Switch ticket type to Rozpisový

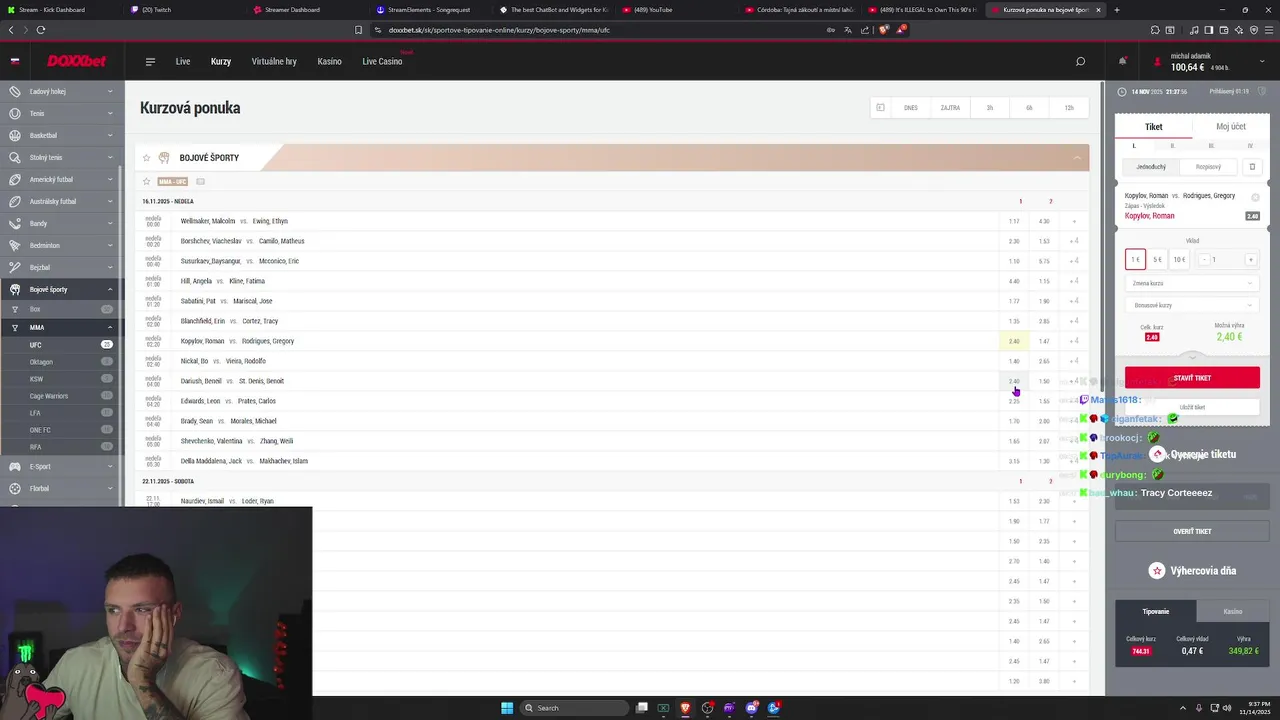tap(1208, 167)
